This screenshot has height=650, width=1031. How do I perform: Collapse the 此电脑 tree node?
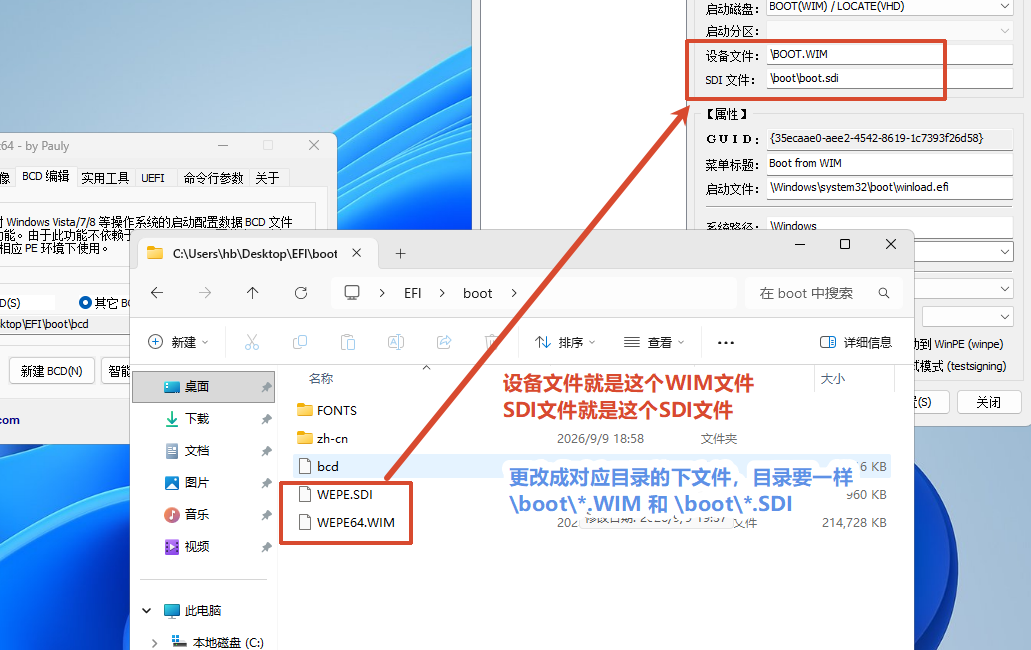click(x=147, y=611)
